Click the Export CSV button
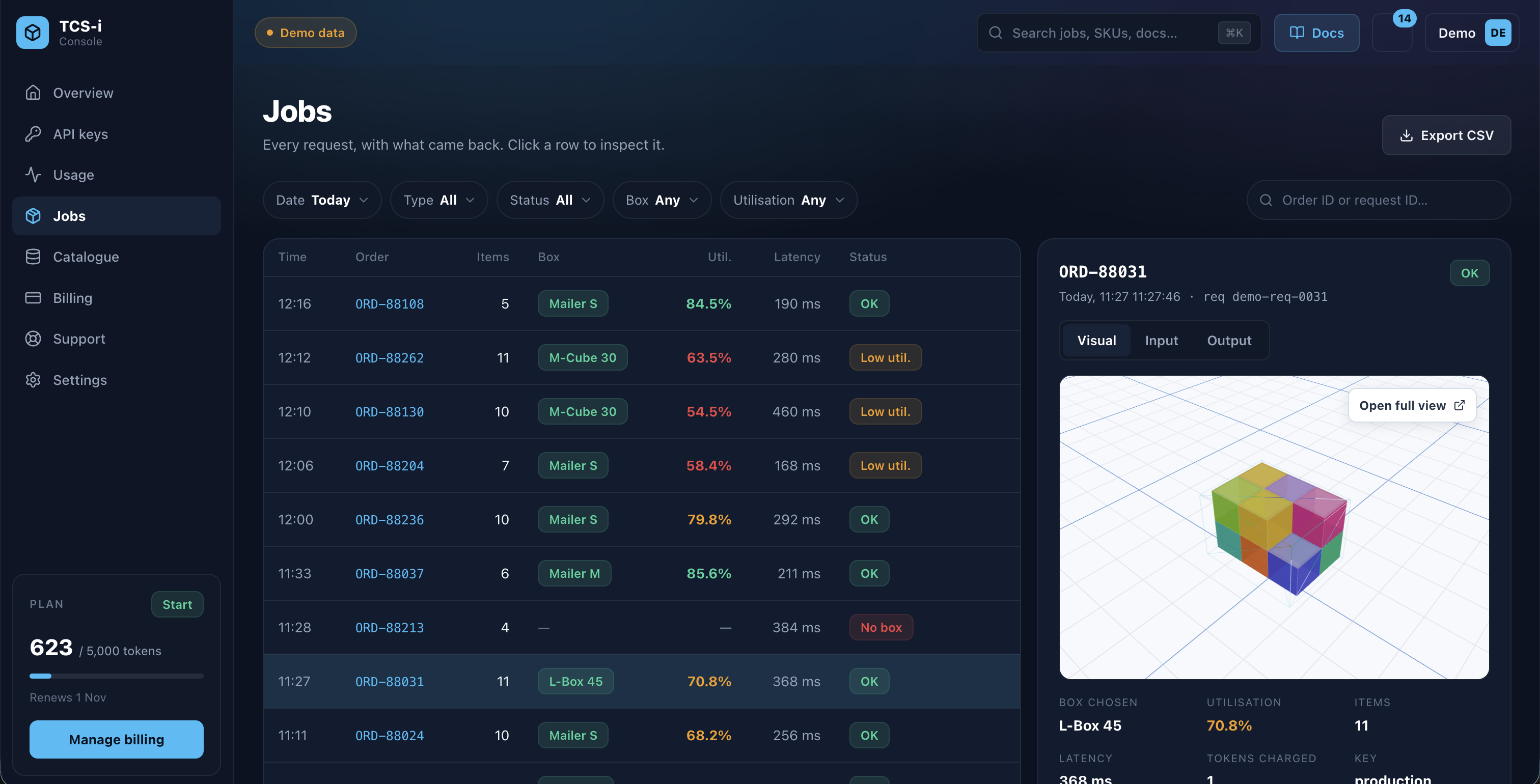This screenshot has height=784, width=1540. pyautogui.click(x=1446, y=135)
